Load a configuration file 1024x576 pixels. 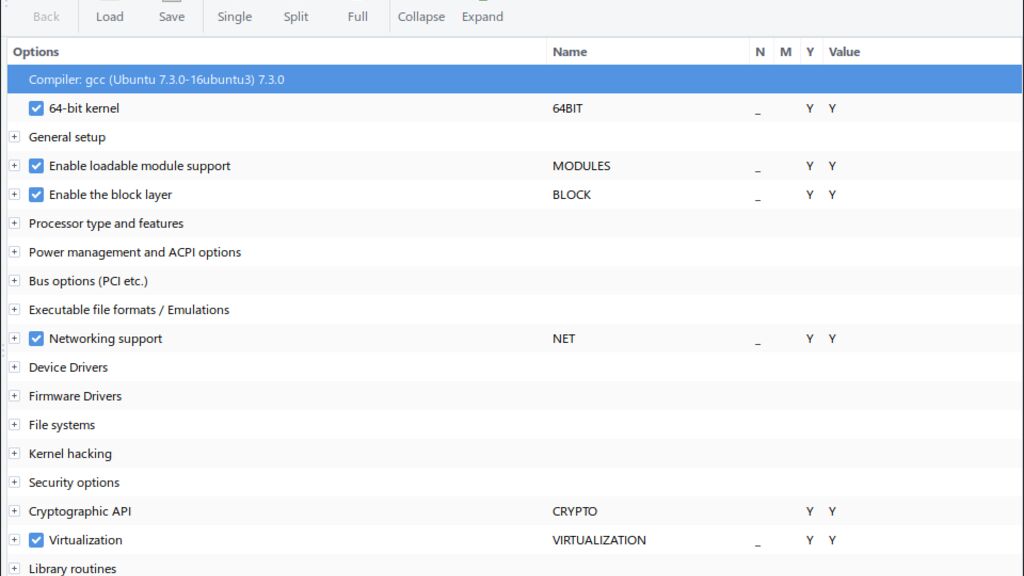109,16
